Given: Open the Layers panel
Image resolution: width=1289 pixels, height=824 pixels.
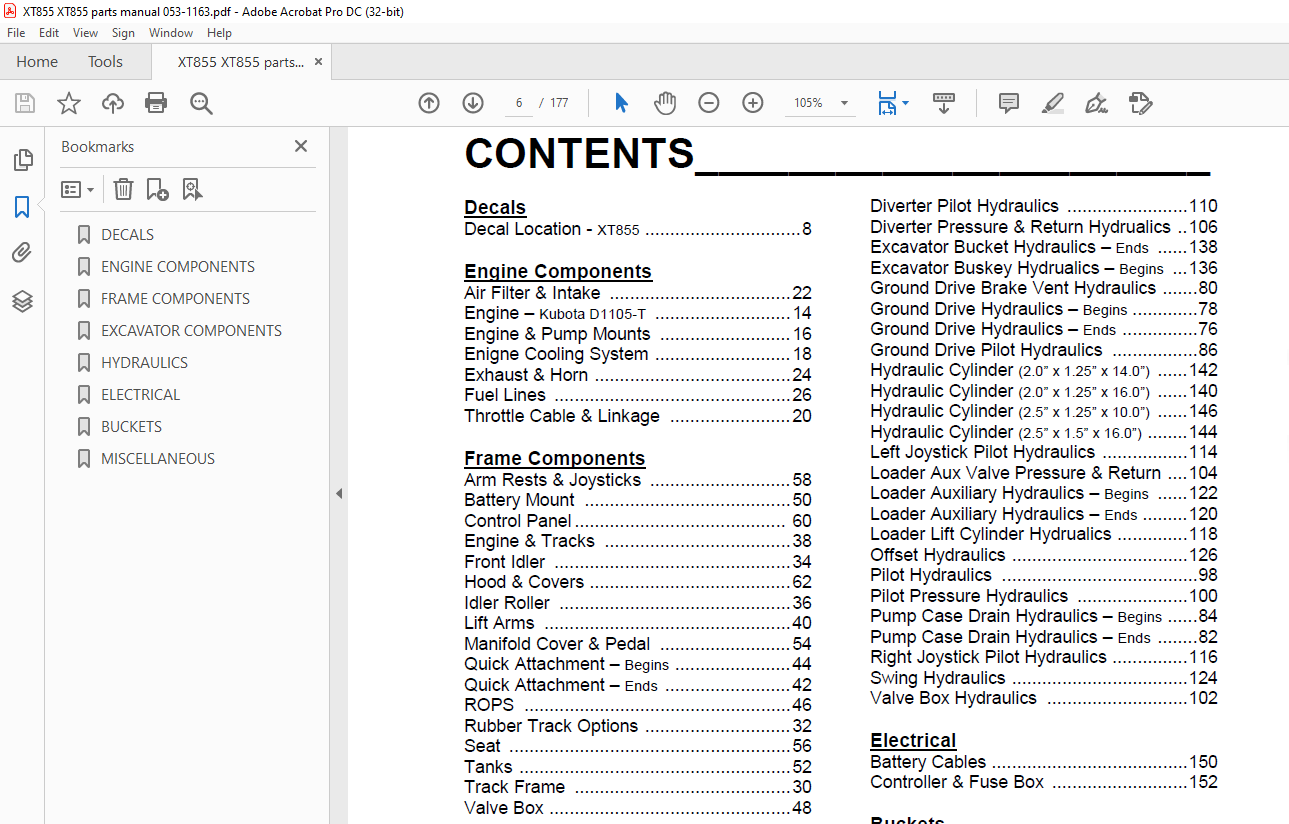Looking at the screenshot, I should (22, 301).
